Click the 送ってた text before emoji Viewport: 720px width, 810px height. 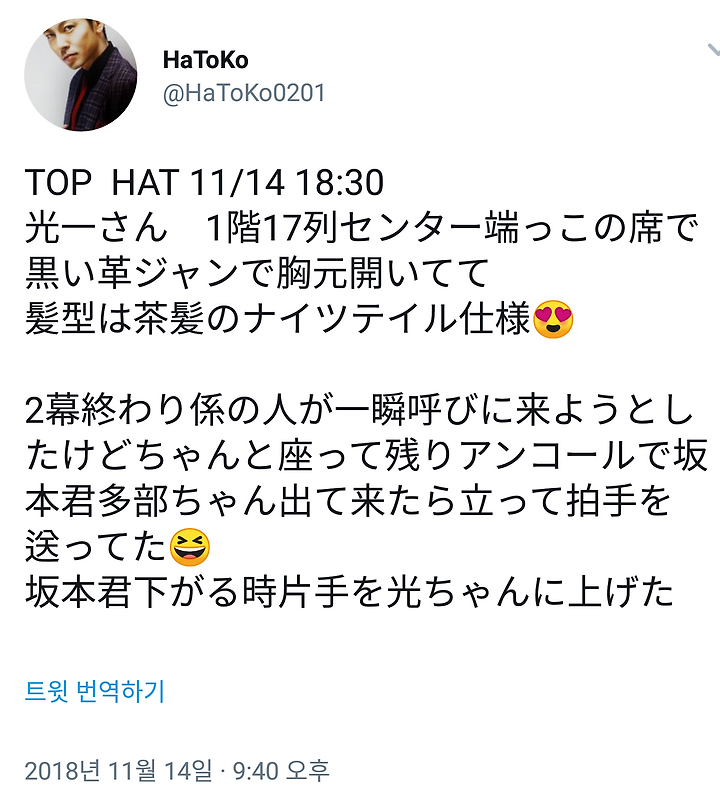95,547
